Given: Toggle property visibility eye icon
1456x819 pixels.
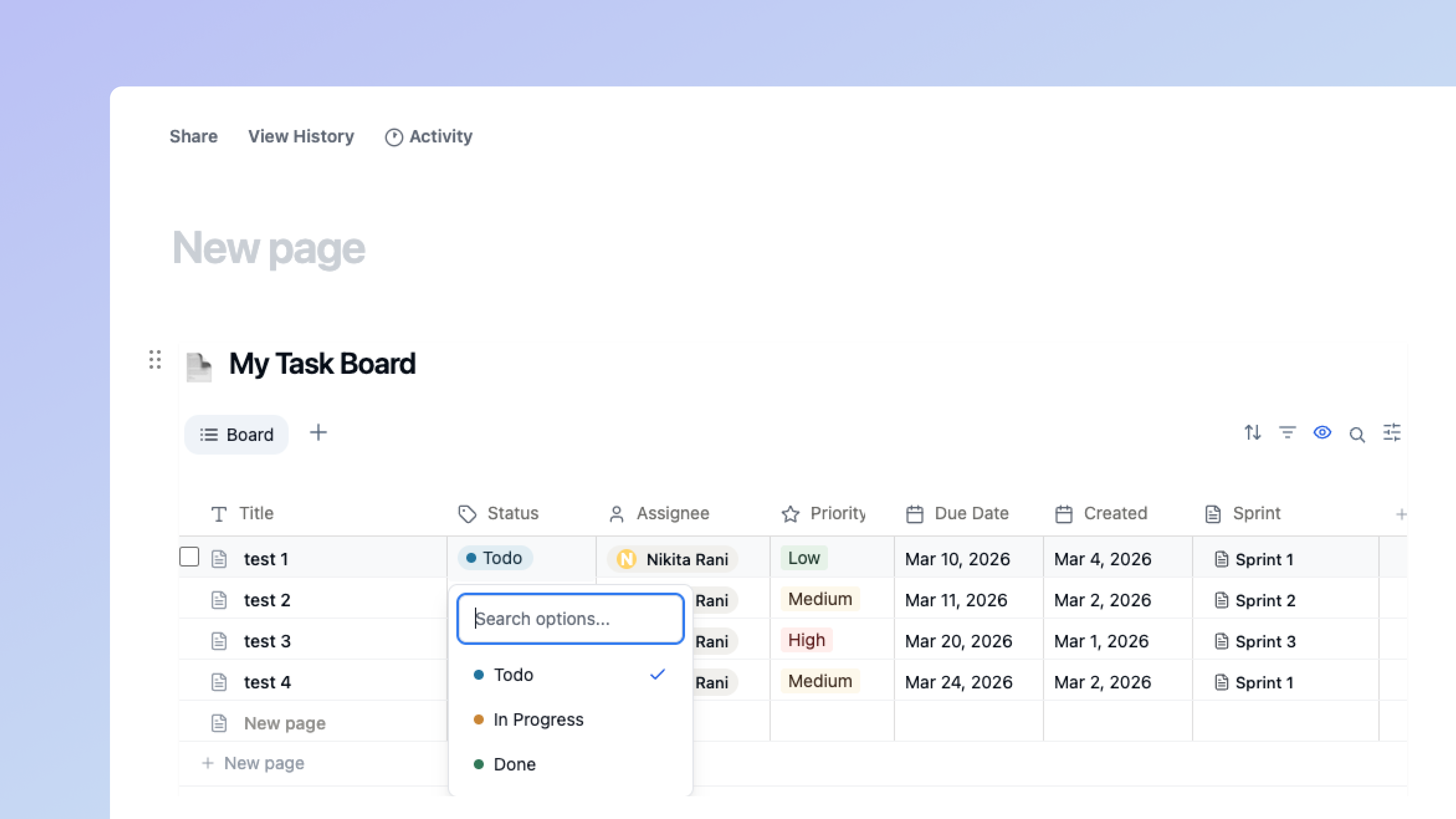Looking at the screenshot, I should 1322,433.
